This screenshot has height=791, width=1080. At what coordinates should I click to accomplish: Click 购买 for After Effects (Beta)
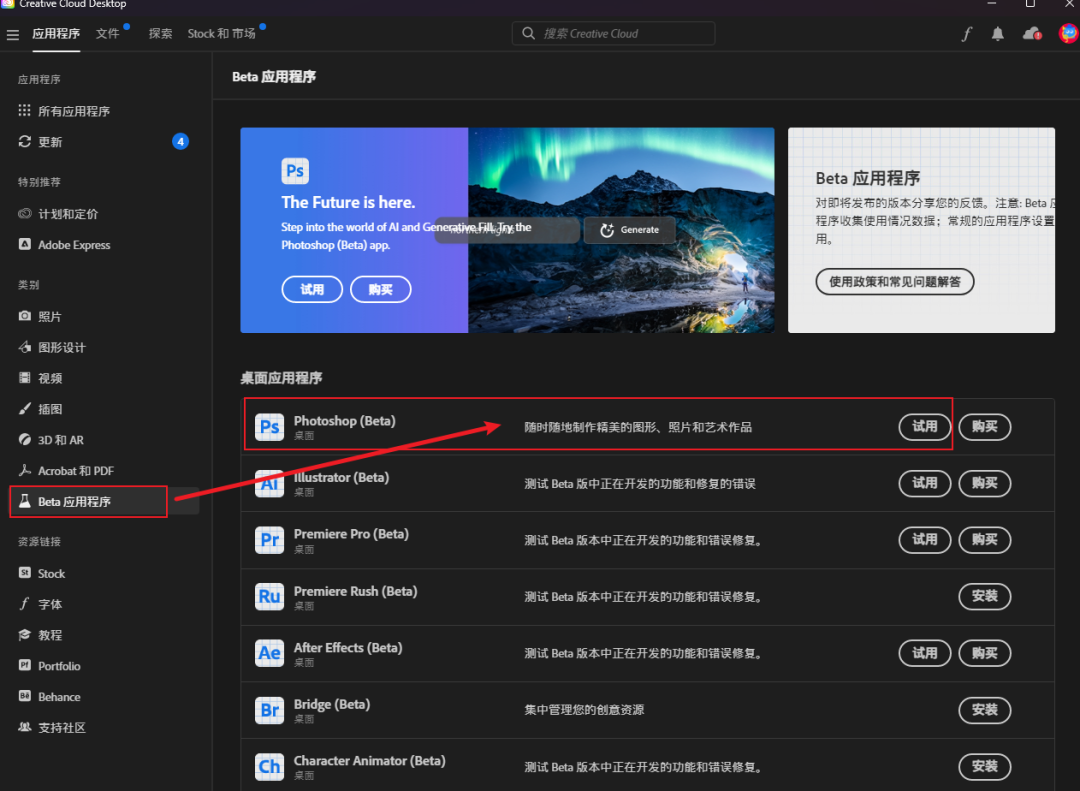985,653
